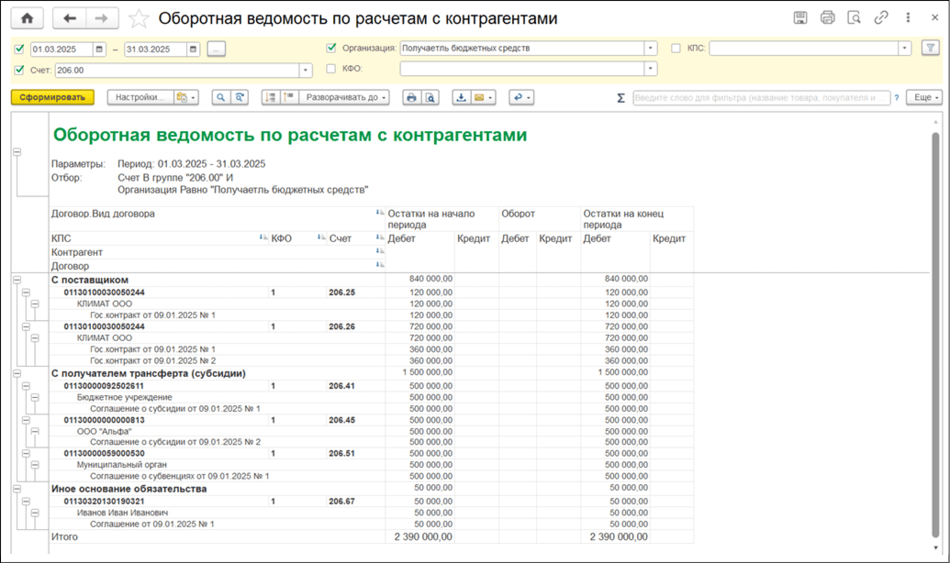Click the filter funnel icon beside КПС
The image size is (950, 563).
click(930, 48)
